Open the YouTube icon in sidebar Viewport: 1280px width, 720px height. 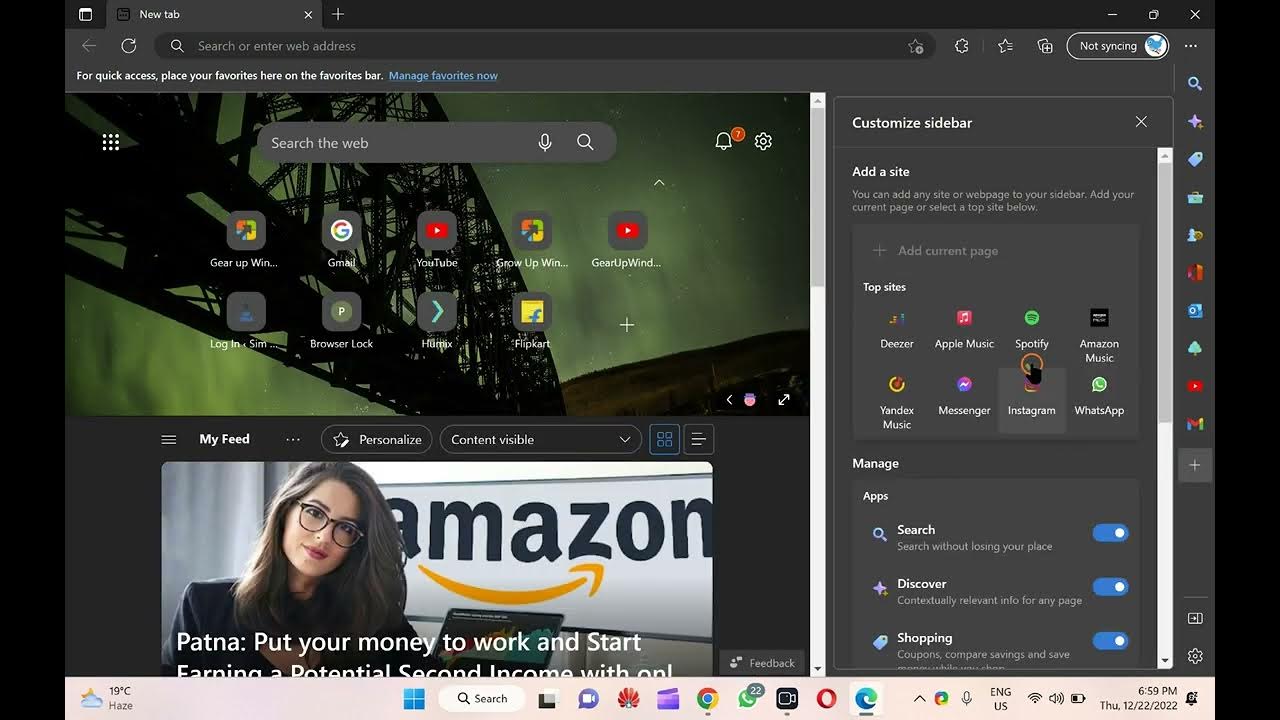(1194, 386)
